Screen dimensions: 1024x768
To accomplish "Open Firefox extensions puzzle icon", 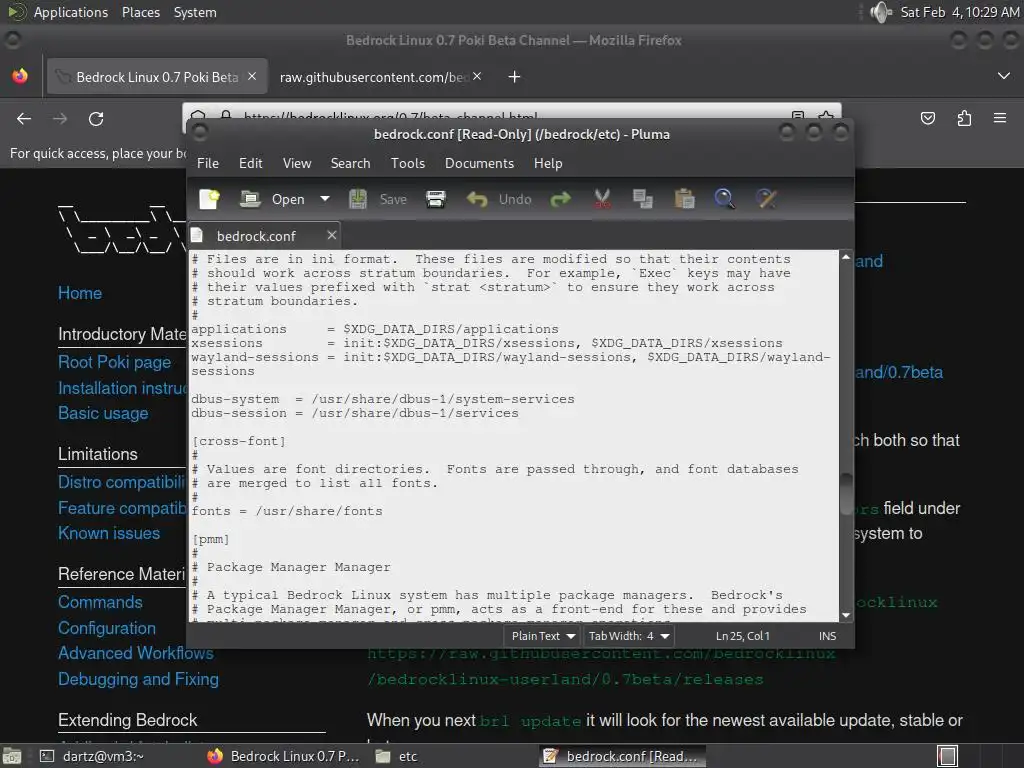I will (x=964, y=118).
